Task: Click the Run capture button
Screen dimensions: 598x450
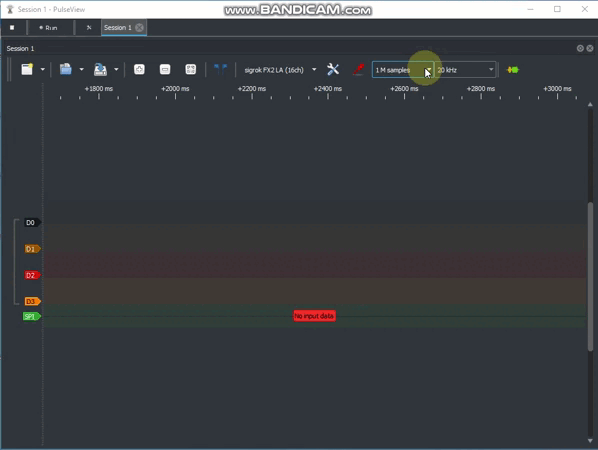Action: point(48,28)
